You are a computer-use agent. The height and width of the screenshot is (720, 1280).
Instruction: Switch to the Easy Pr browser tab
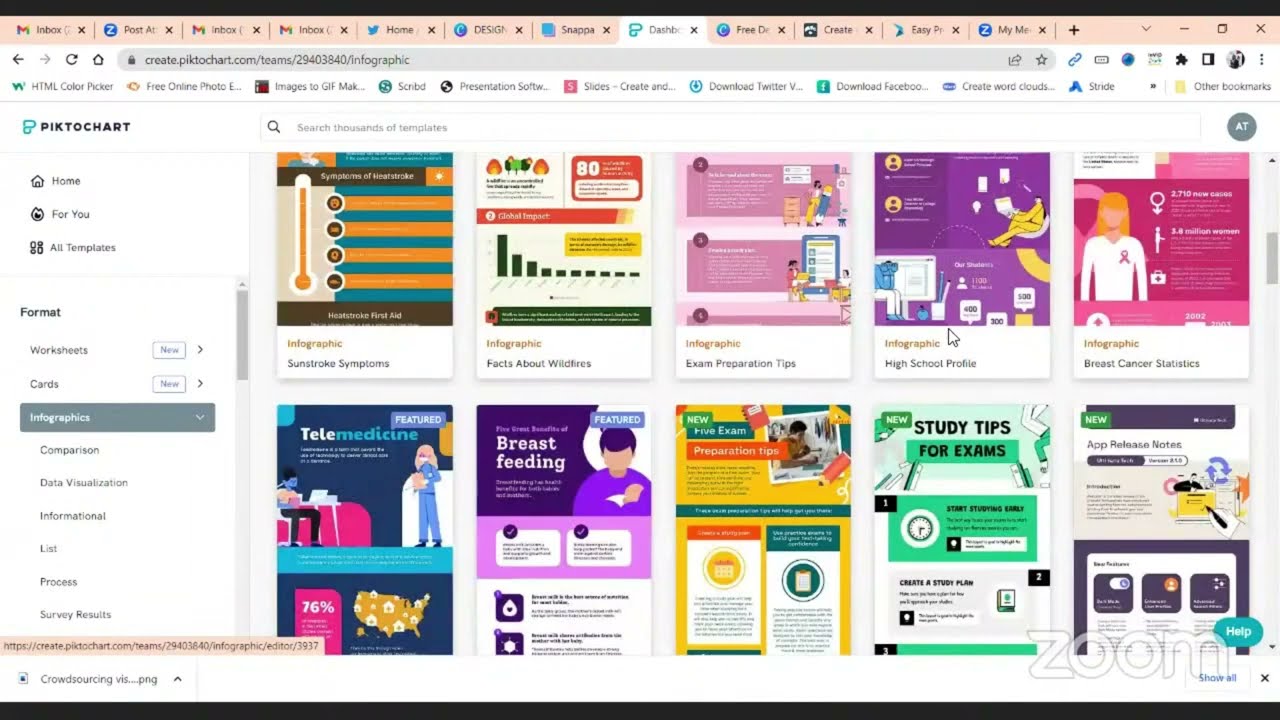click(927, 30)
